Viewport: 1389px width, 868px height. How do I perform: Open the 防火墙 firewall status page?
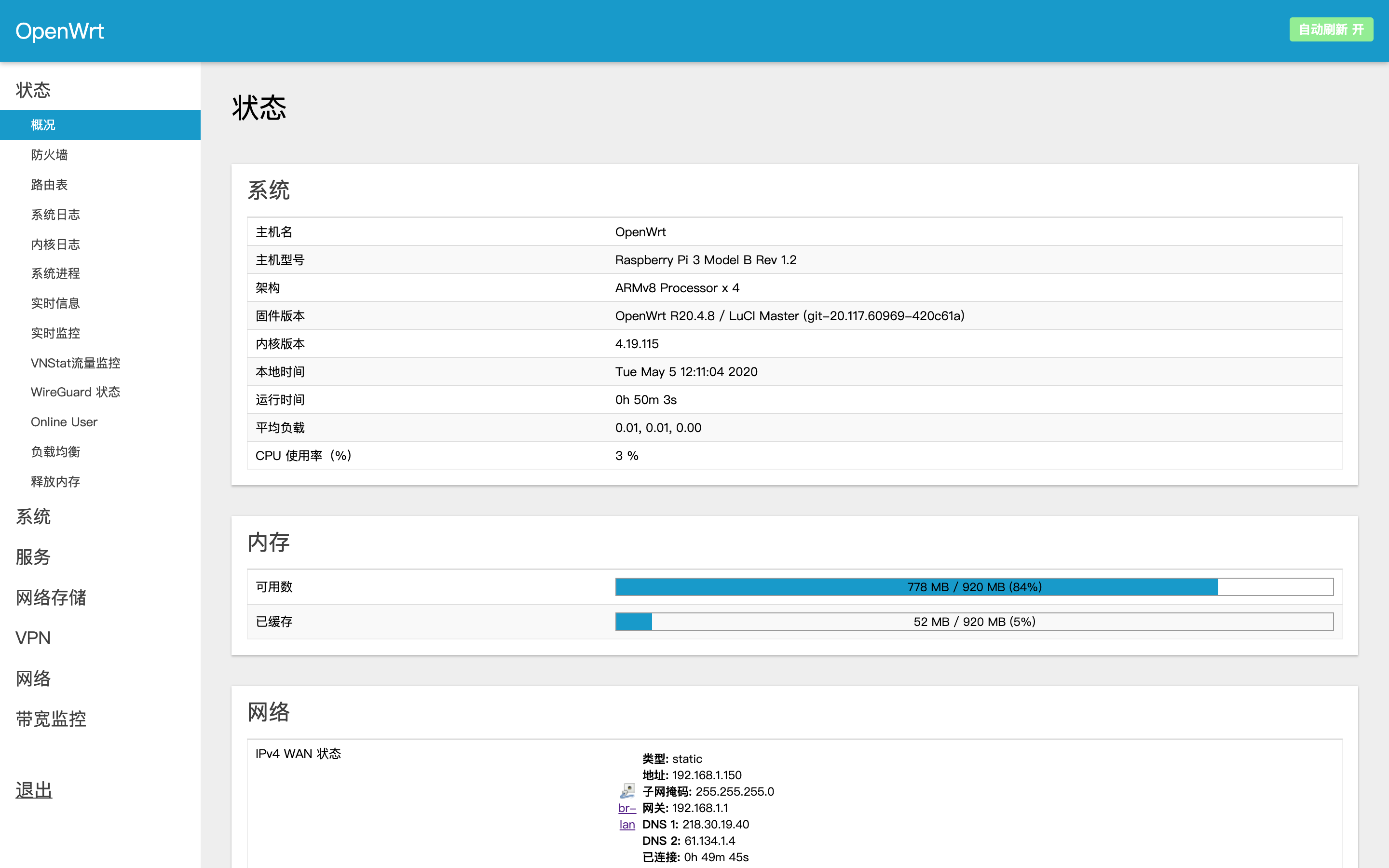49,154
